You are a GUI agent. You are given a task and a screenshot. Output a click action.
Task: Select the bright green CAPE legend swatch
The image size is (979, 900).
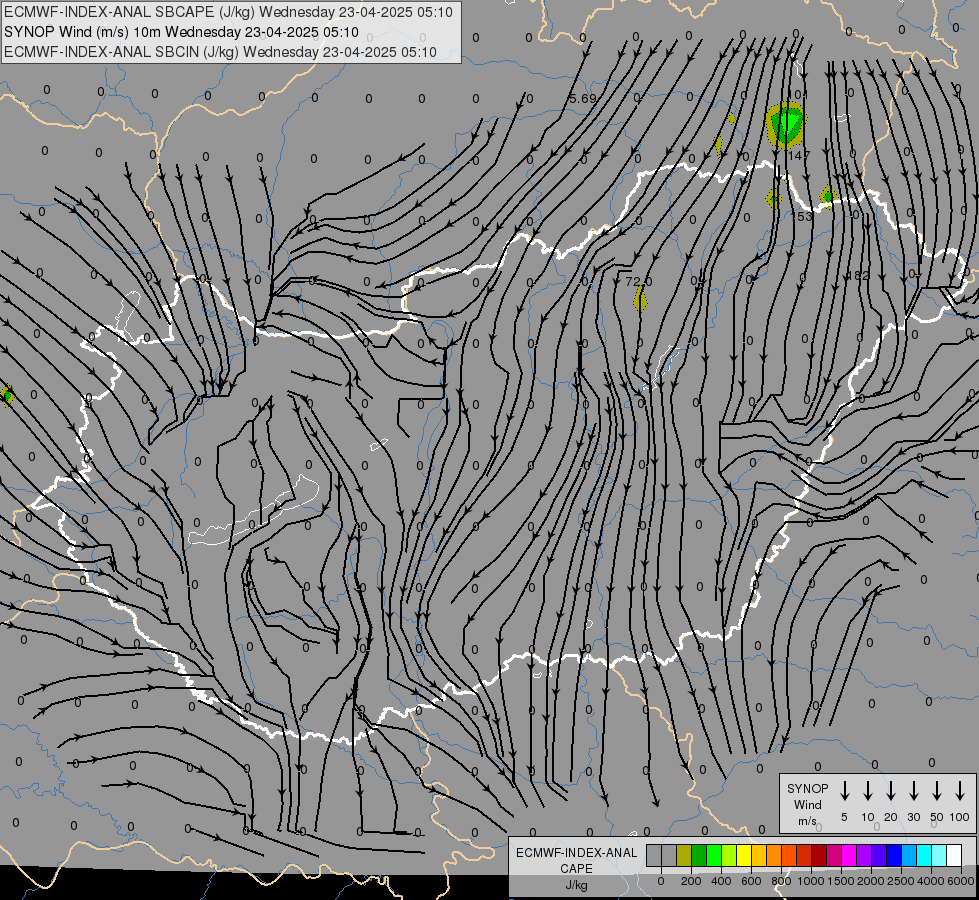point(714,855)
